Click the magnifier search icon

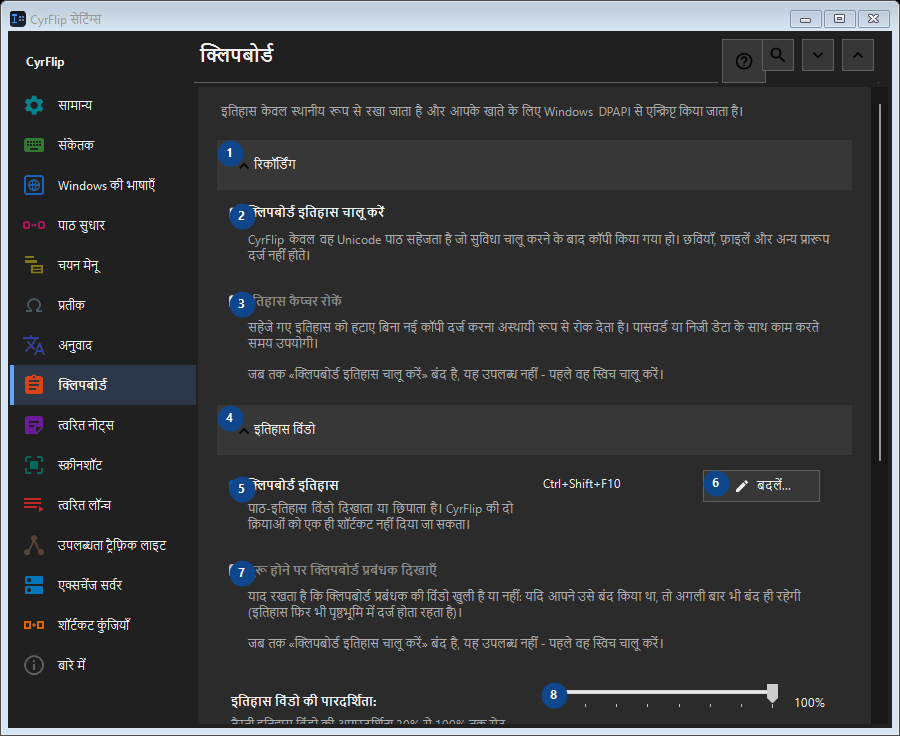point(778,55)
